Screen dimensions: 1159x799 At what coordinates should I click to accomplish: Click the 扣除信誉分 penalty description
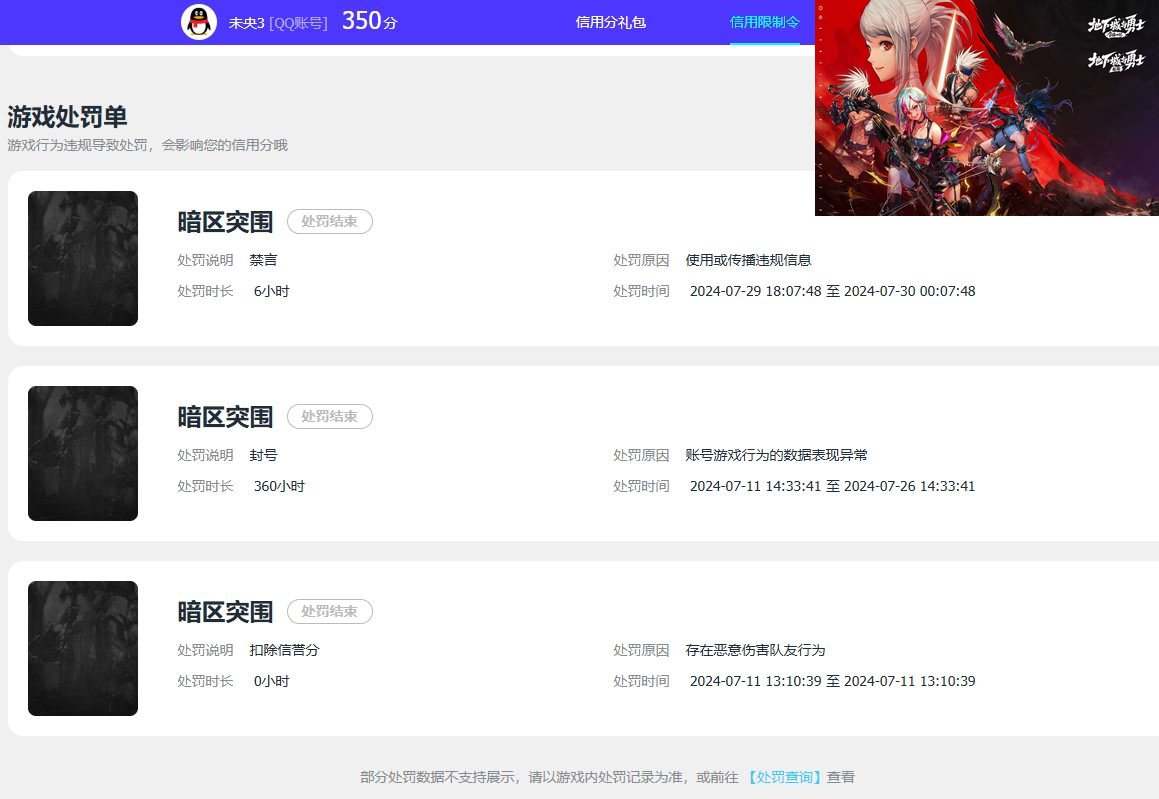[285, 650]
